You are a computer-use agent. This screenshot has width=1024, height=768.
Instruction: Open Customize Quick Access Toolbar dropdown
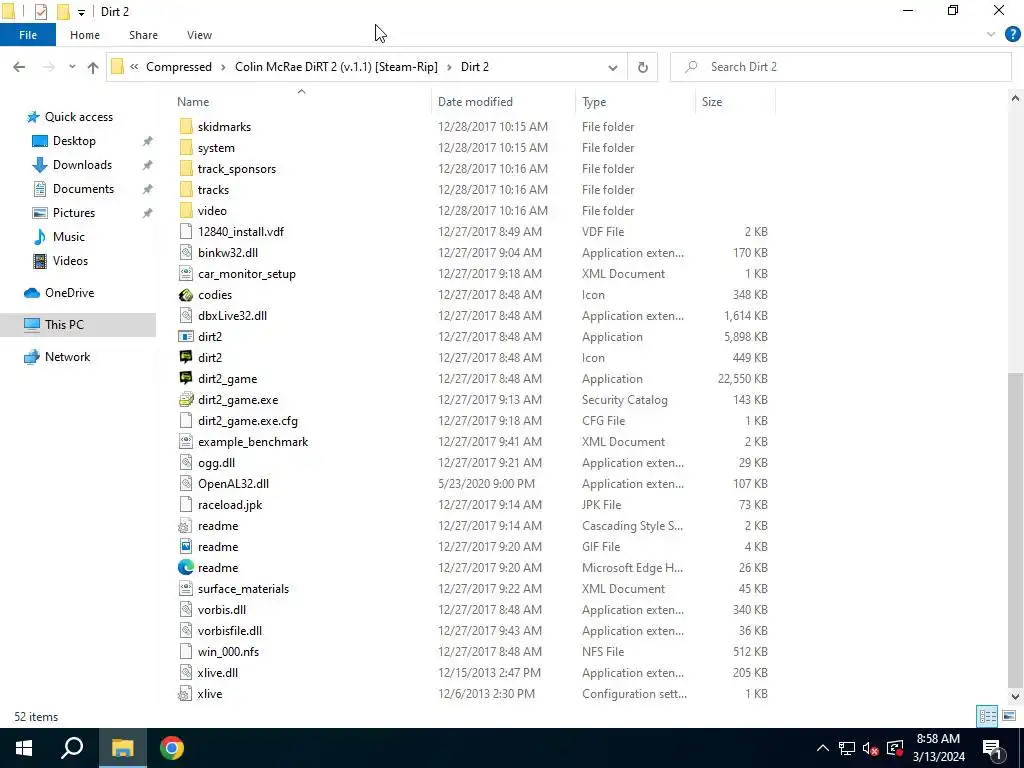81,12
